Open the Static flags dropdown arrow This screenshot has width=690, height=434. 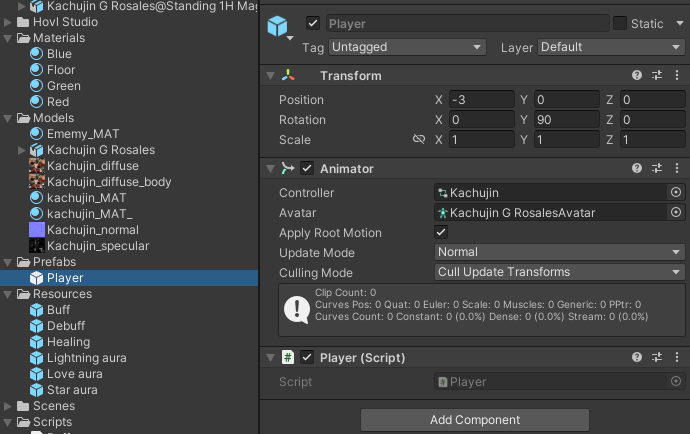tap(679, 23)
